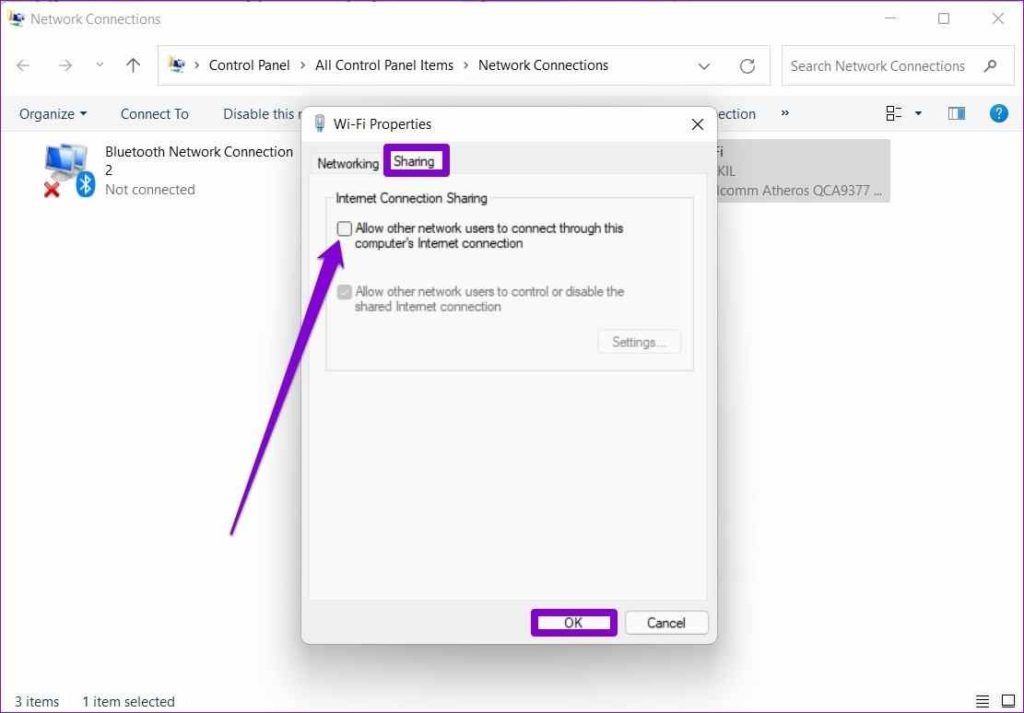Select Bluetooth Network Connection 2 icon
The width and height of the screenshot is (1024, 713).
tap(69, 171)
